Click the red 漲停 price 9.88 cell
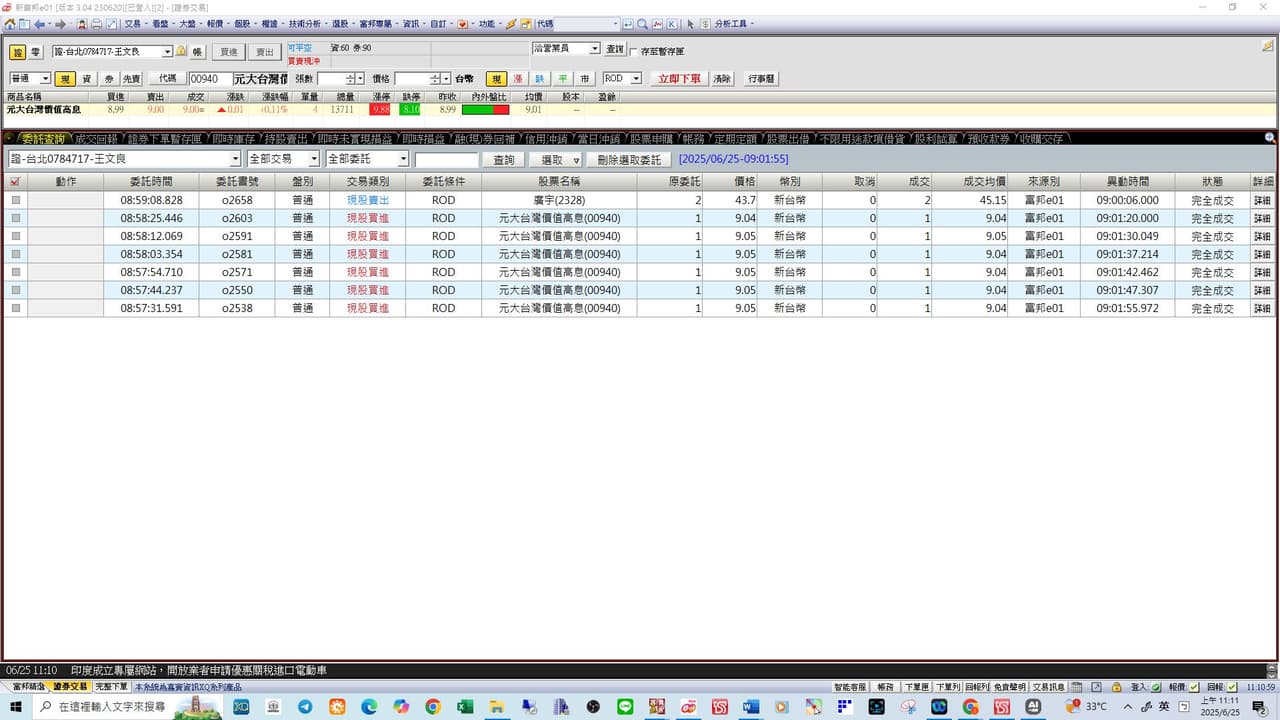The image size is (1280, 720). tap(381, 109)
